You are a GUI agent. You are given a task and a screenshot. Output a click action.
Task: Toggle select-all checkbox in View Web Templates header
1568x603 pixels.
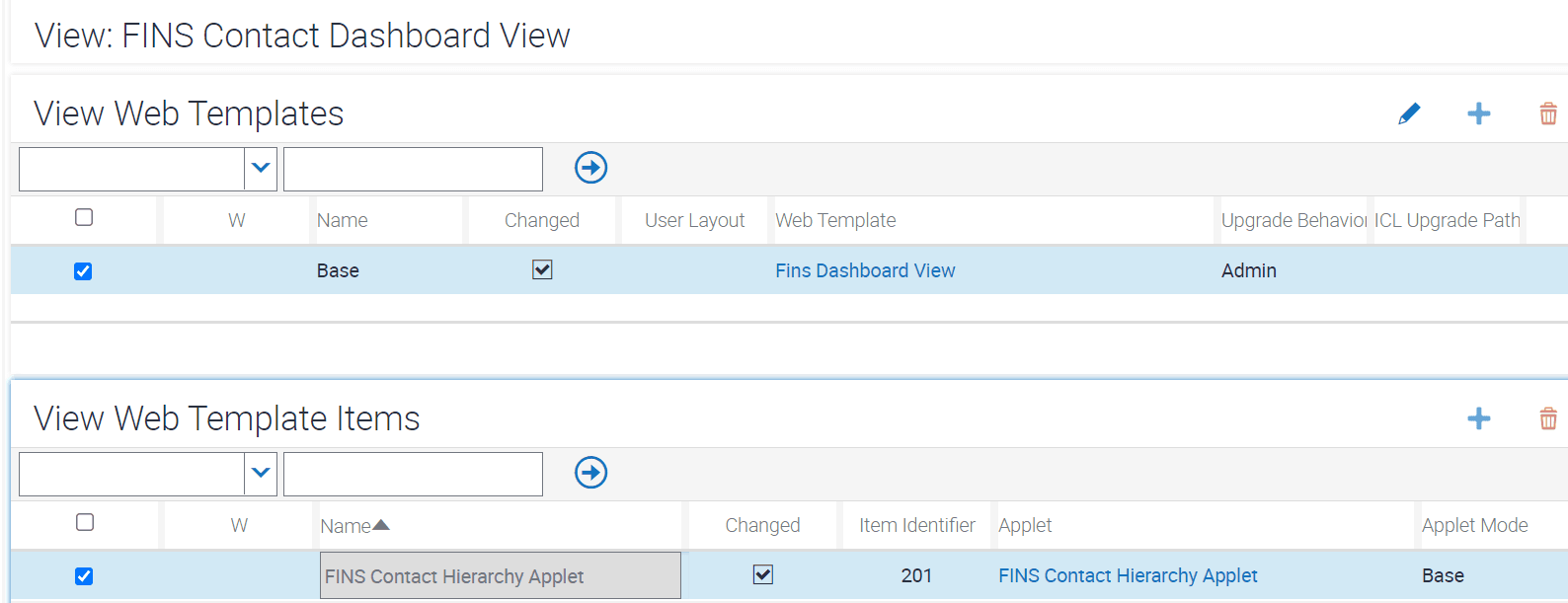point(84,217)
